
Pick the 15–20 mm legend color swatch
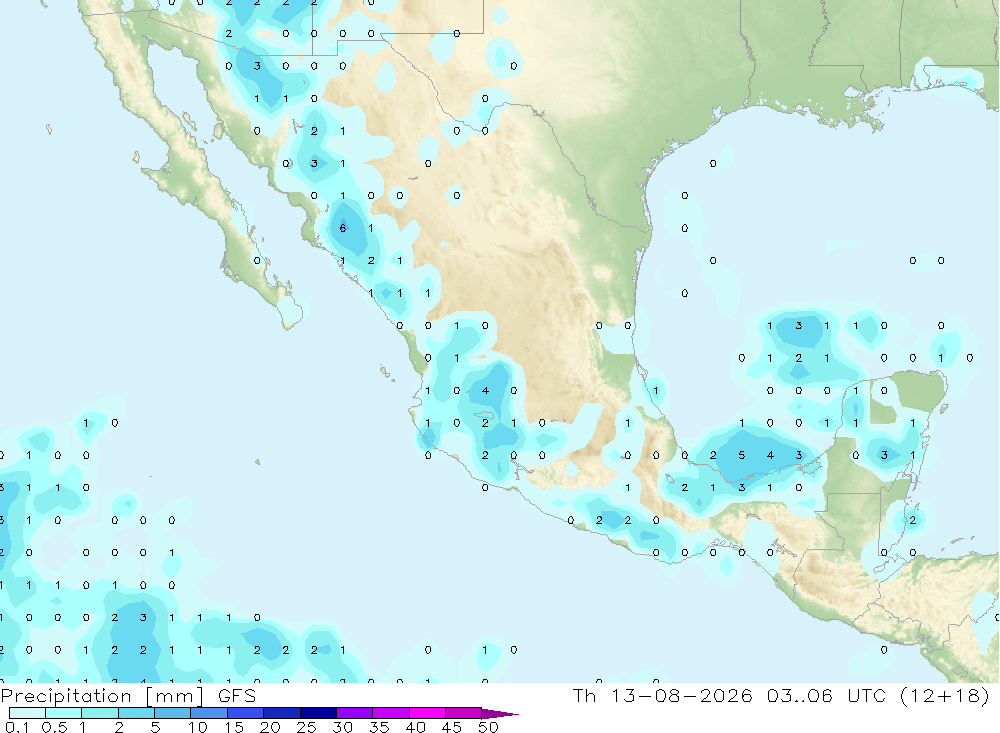click(246, 713)
